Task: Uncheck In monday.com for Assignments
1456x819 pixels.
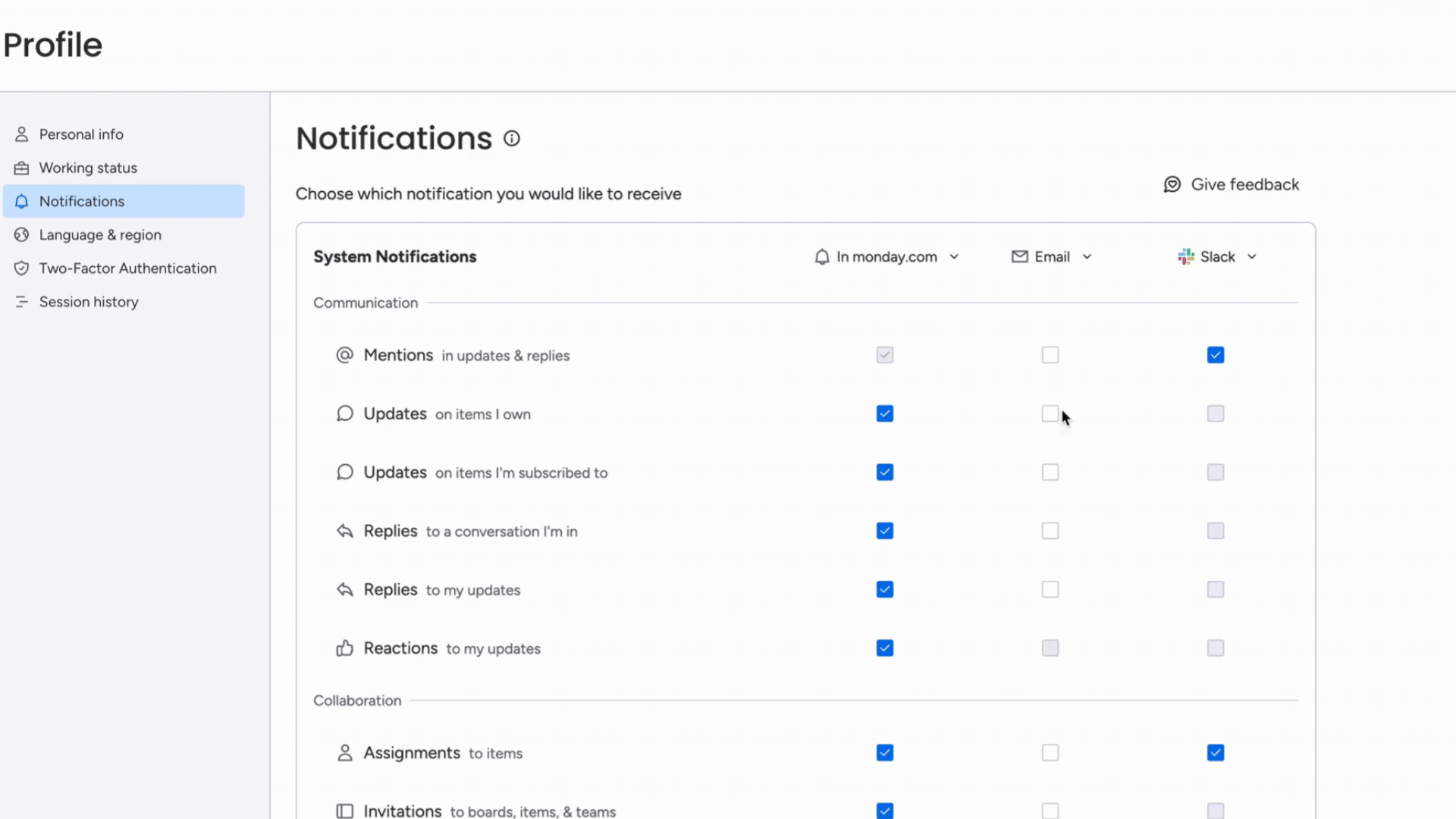Action: point(885,752)
